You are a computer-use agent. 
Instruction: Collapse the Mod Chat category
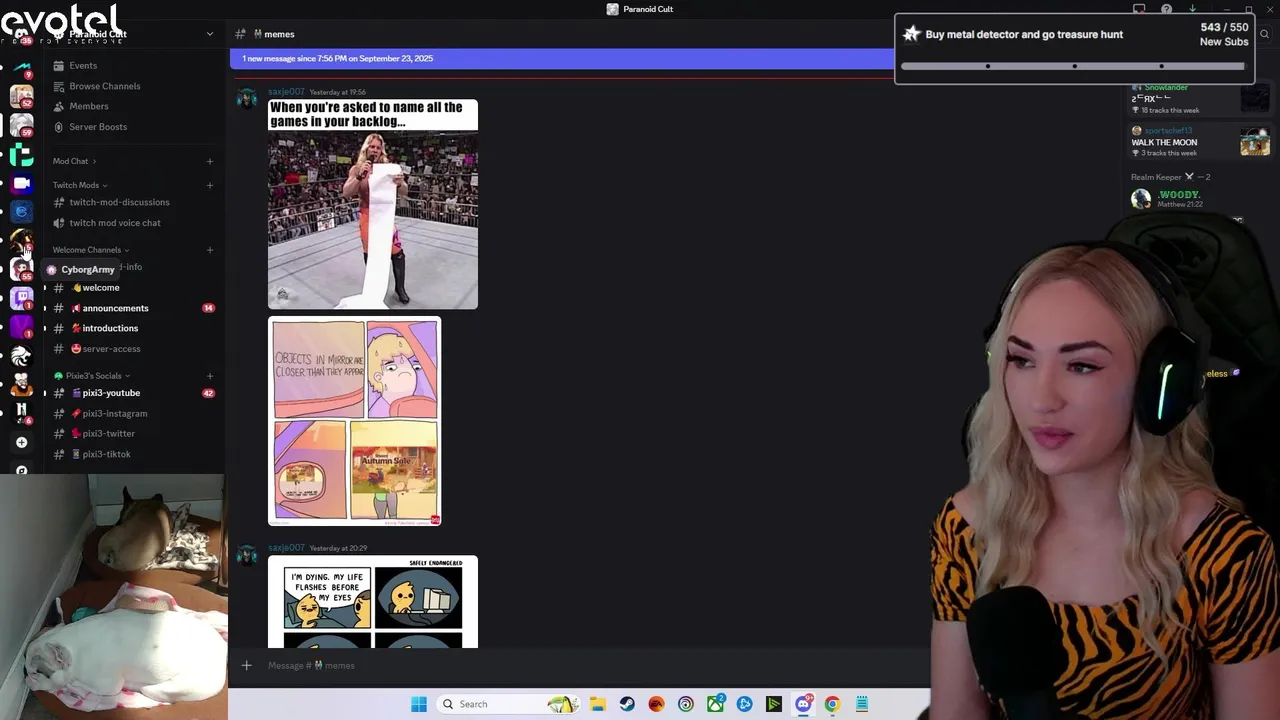pos(75,161)
